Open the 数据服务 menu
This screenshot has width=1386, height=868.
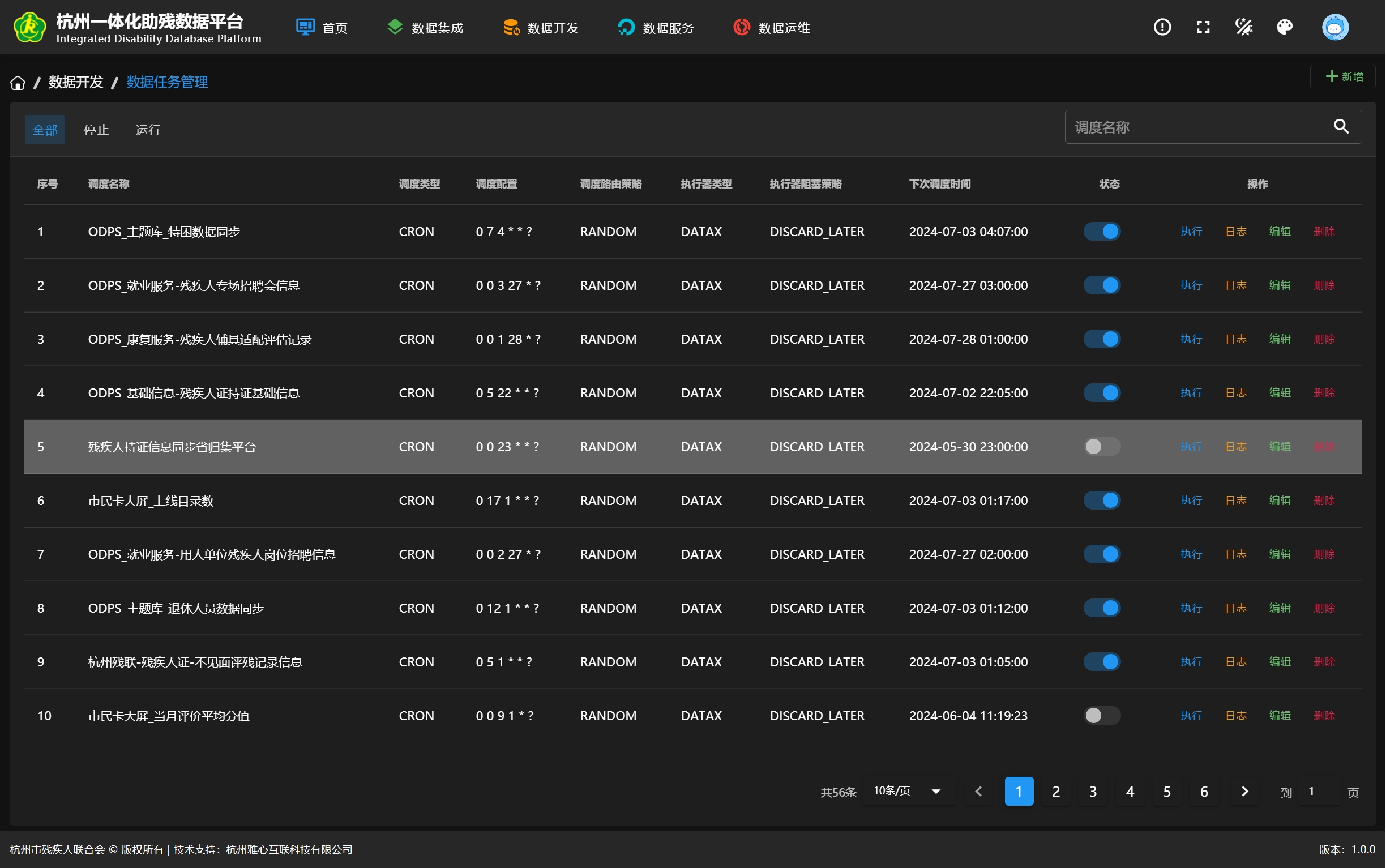click(656, 28)
